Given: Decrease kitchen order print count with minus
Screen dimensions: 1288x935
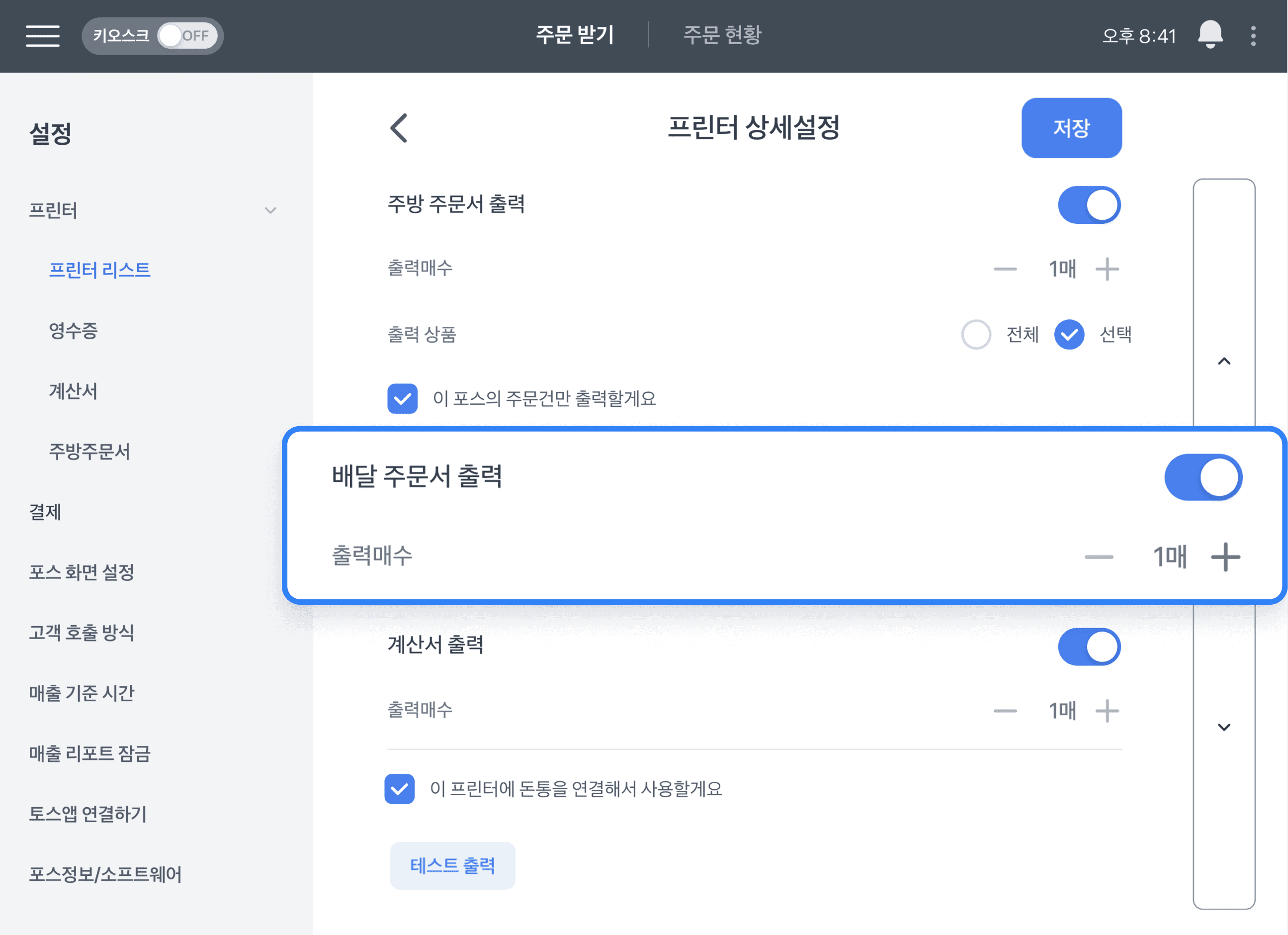Looking at the screenshot, I should click(x=1005, y=269).
